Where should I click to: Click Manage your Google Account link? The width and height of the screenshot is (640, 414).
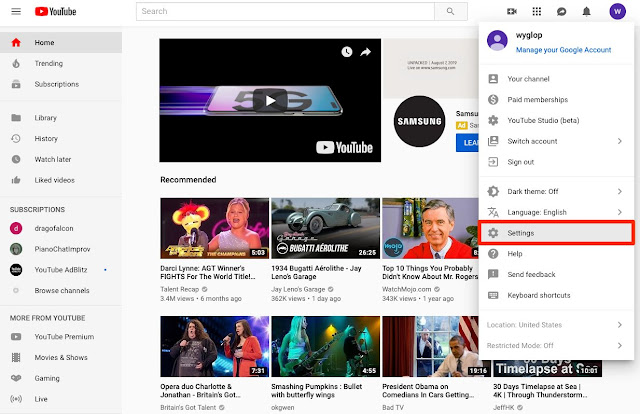pos(563,50)
